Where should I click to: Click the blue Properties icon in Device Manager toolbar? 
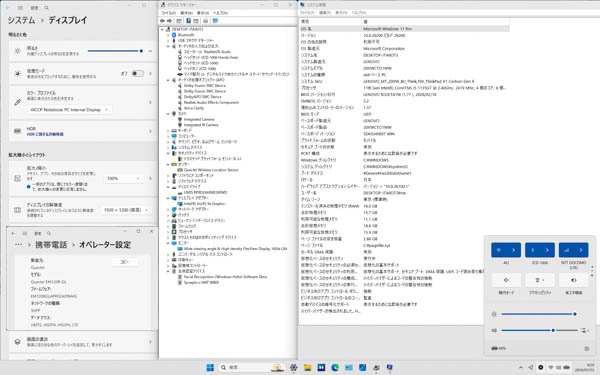(189, 21)
